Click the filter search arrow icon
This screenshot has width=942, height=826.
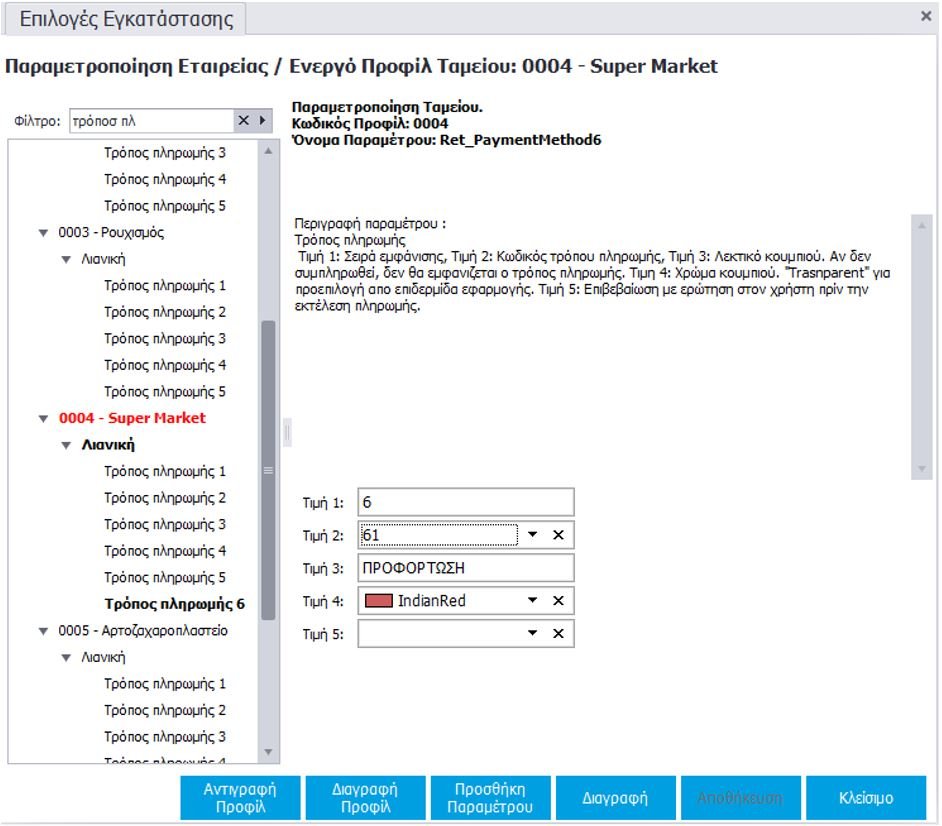tap(263, 121)
